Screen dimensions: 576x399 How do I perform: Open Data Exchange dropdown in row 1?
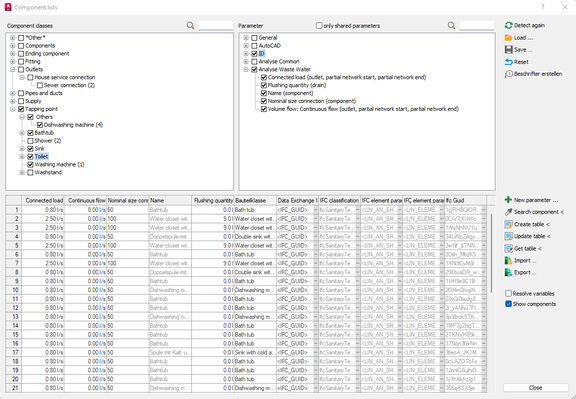pos(316,210)
